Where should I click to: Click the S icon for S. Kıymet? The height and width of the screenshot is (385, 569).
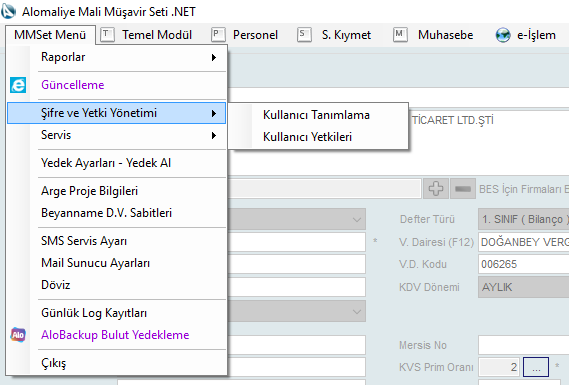point(304,35)
